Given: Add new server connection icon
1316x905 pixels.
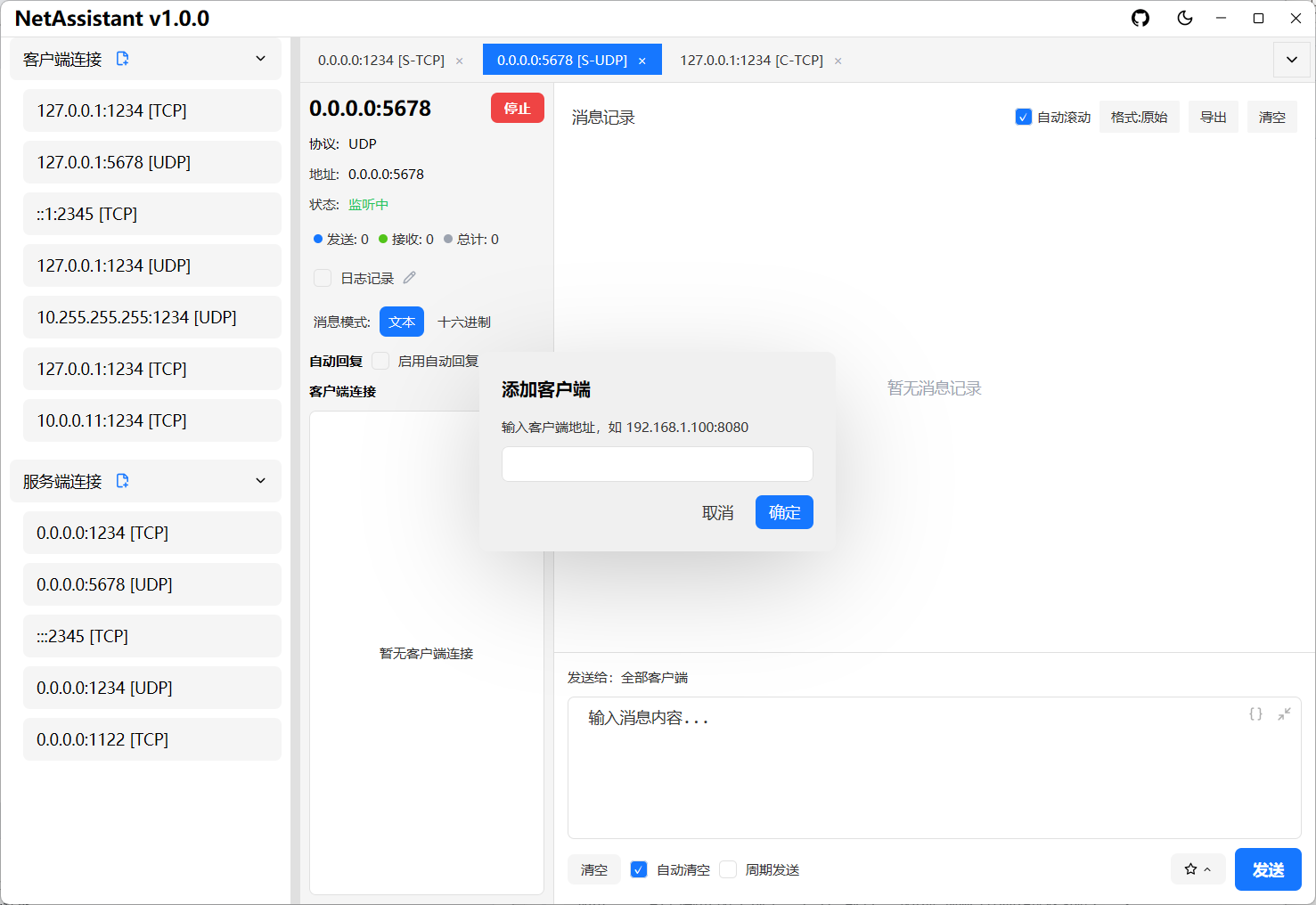Looking at the screenshot, I should coord(123,481).
